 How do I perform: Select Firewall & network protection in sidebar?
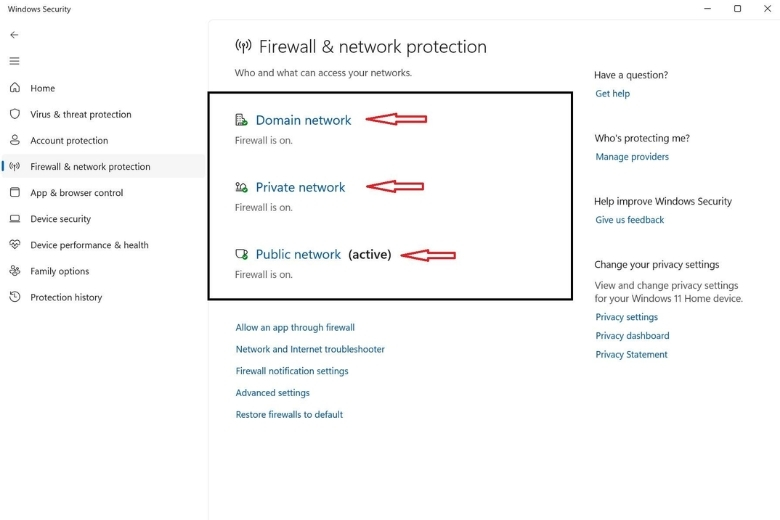click(x=90, y=167)
